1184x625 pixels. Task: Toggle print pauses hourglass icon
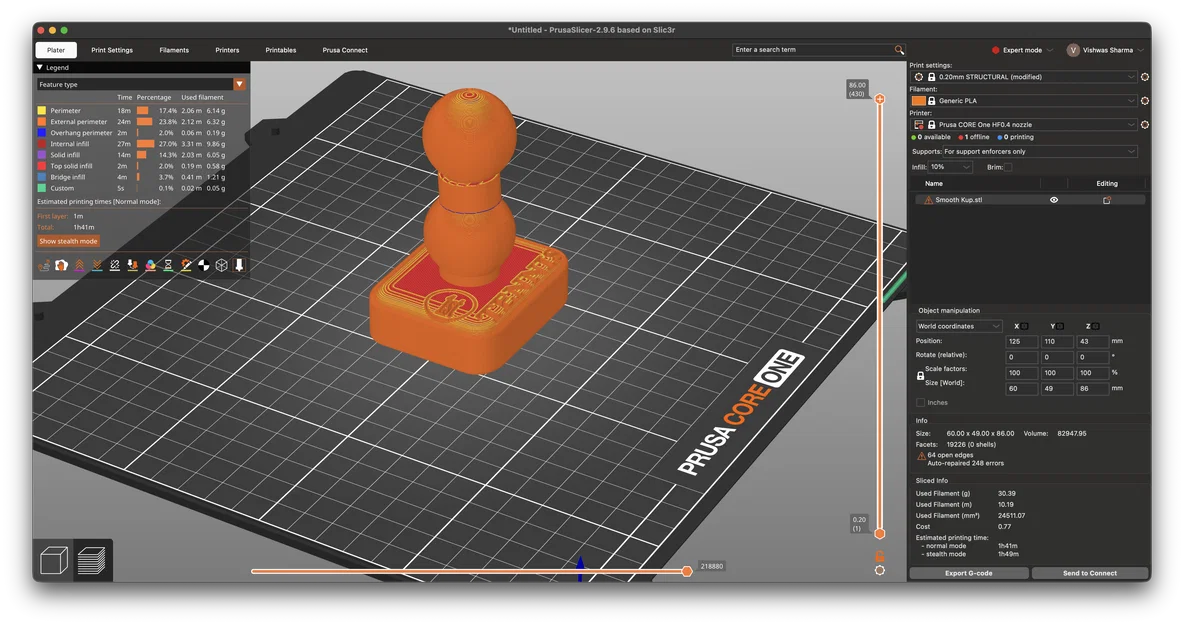click(x=168, y=265)
